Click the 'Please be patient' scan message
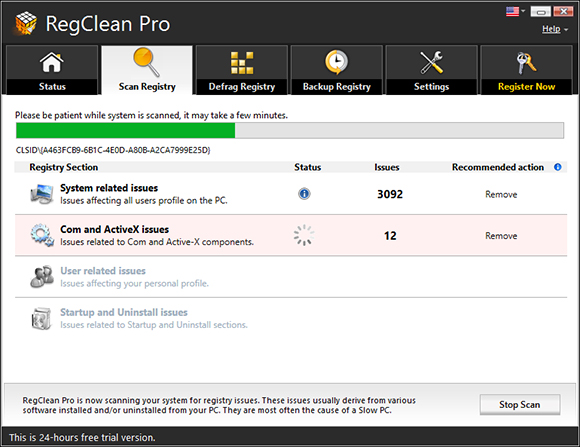 click(151, 115)
